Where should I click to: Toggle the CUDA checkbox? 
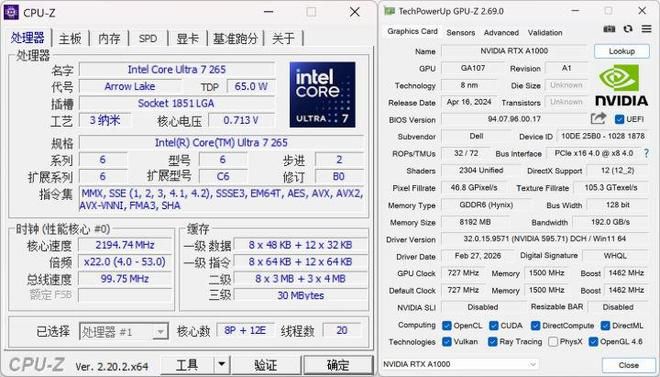[x=493, y=326]
